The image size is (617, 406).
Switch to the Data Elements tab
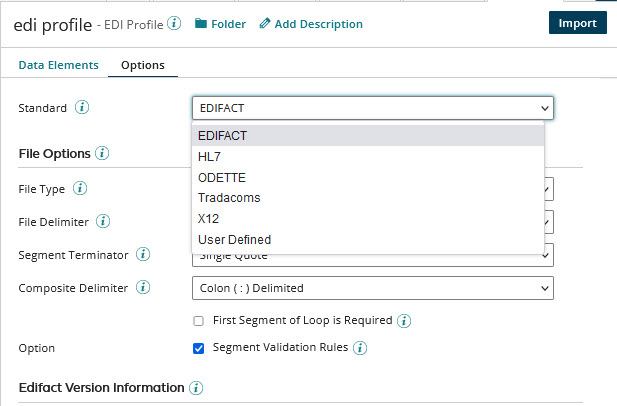point(59,65)
